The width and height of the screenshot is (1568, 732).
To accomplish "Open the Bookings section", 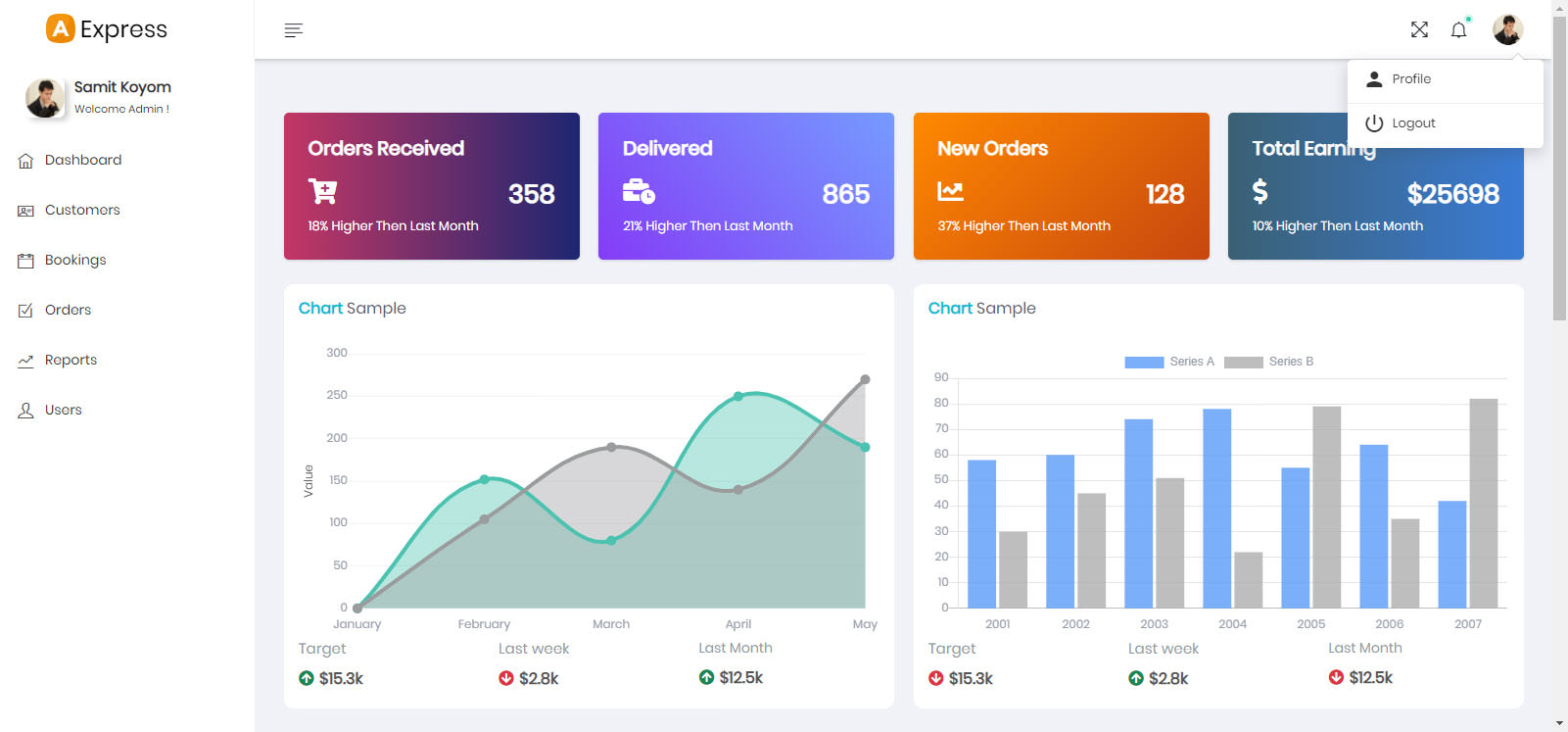I will 75,260.
